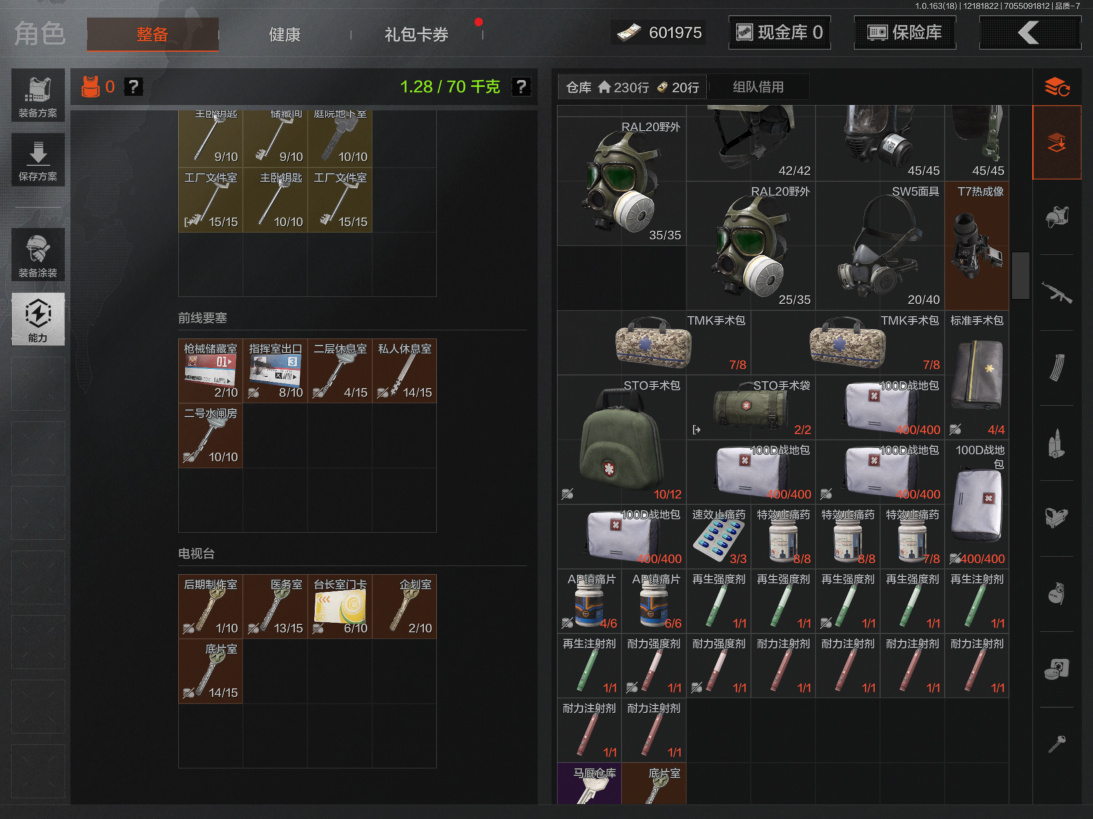This screenshot has width=1093, height=819.
Task: Open 装备涂装 equipment skin icon
Action: pyautogui.click(x=38, y=254)
